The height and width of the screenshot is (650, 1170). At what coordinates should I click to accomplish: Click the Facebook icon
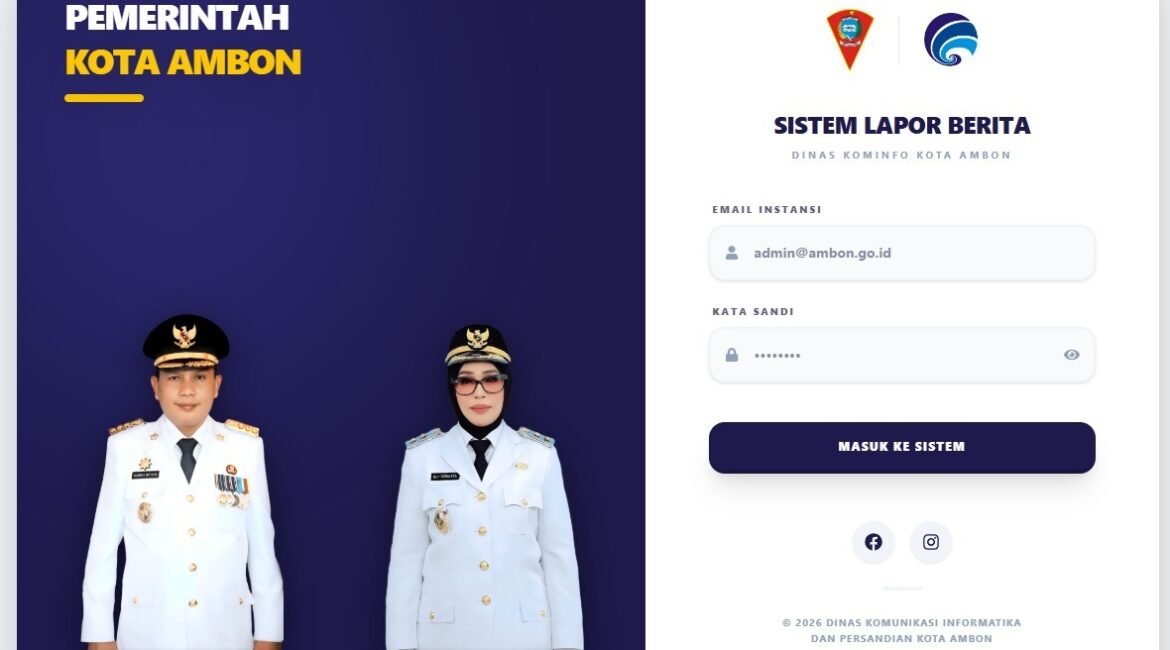(873, 543)
